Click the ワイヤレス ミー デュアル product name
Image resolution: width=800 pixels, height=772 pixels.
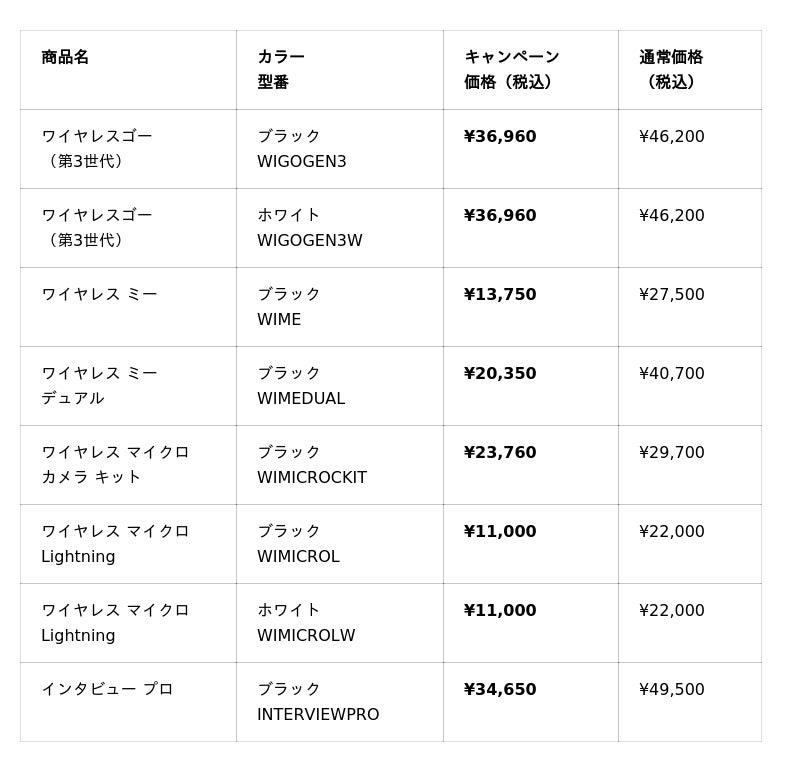click(x=99, y=385)
